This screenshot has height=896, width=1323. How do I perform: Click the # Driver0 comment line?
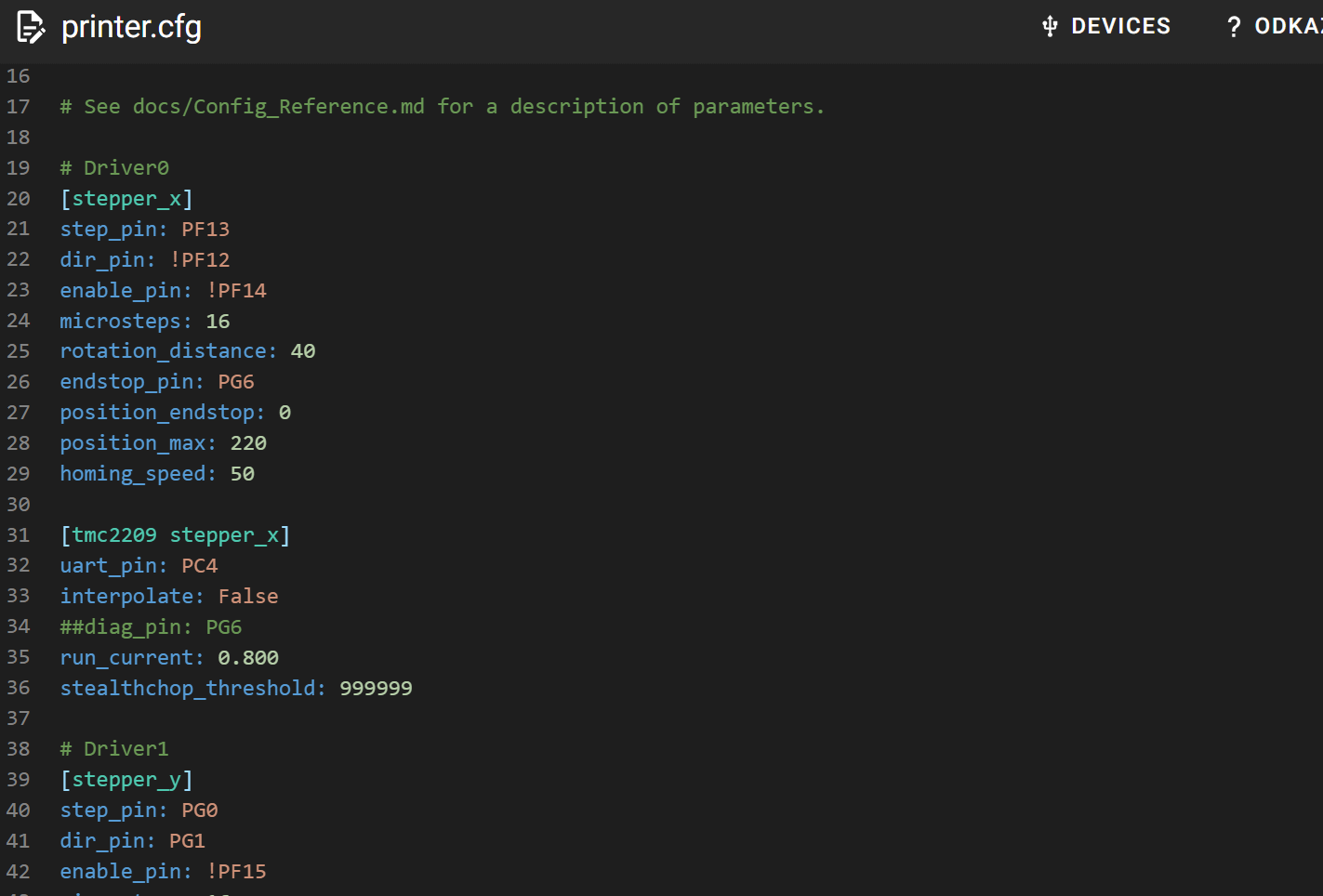point(114,168)
